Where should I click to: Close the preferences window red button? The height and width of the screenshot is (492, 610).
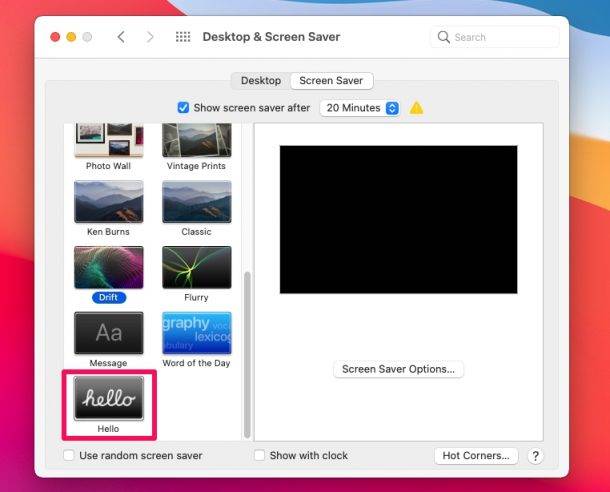[55, 37]
